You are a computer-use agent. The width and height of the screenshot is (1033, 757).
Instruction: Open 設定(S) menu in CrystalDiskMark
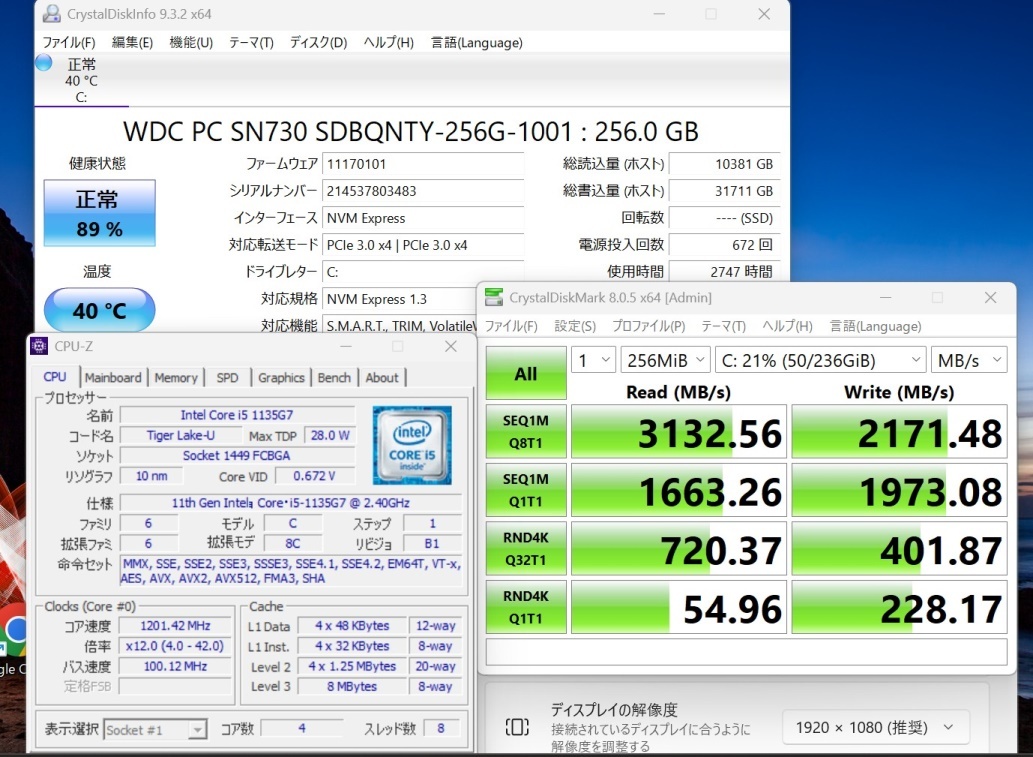[575, 326]
